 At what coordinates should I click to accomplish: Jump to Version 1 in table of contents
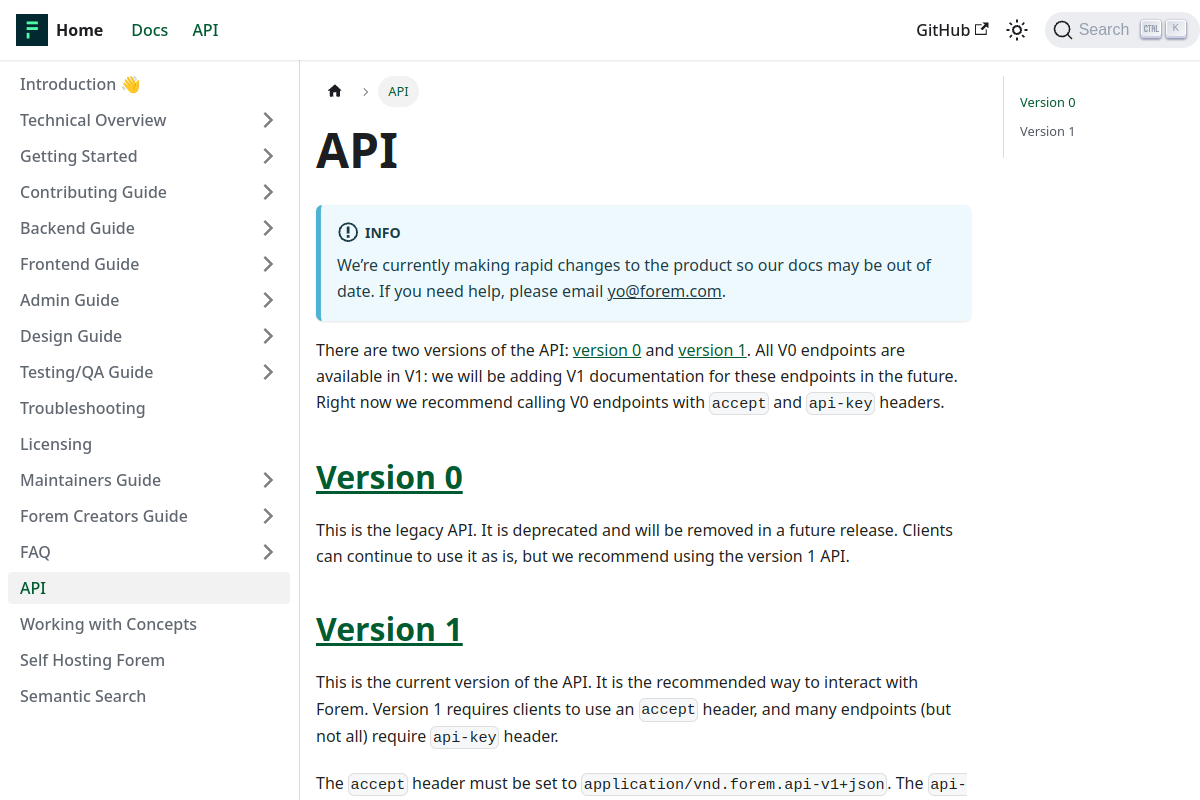pyautogui.click(x=1047, y=131)
